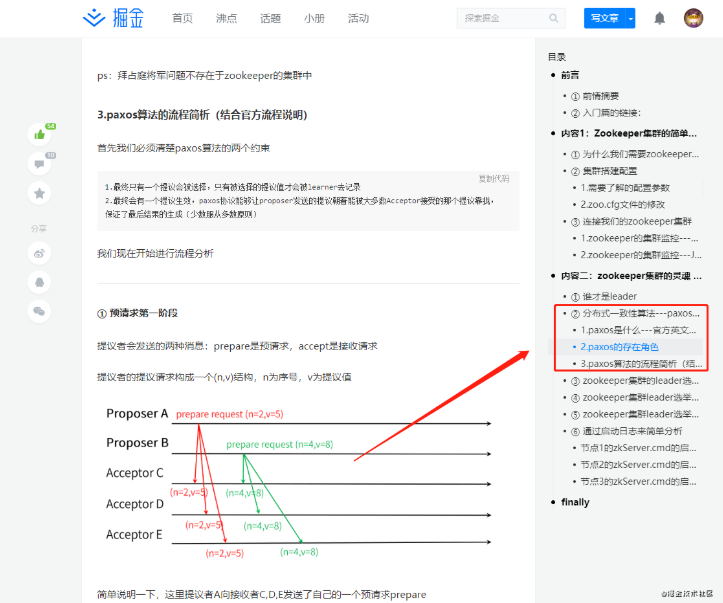Jump to 1.需要了解的配置参数 entry
The image size is (723, 603).
coord(625,188)
